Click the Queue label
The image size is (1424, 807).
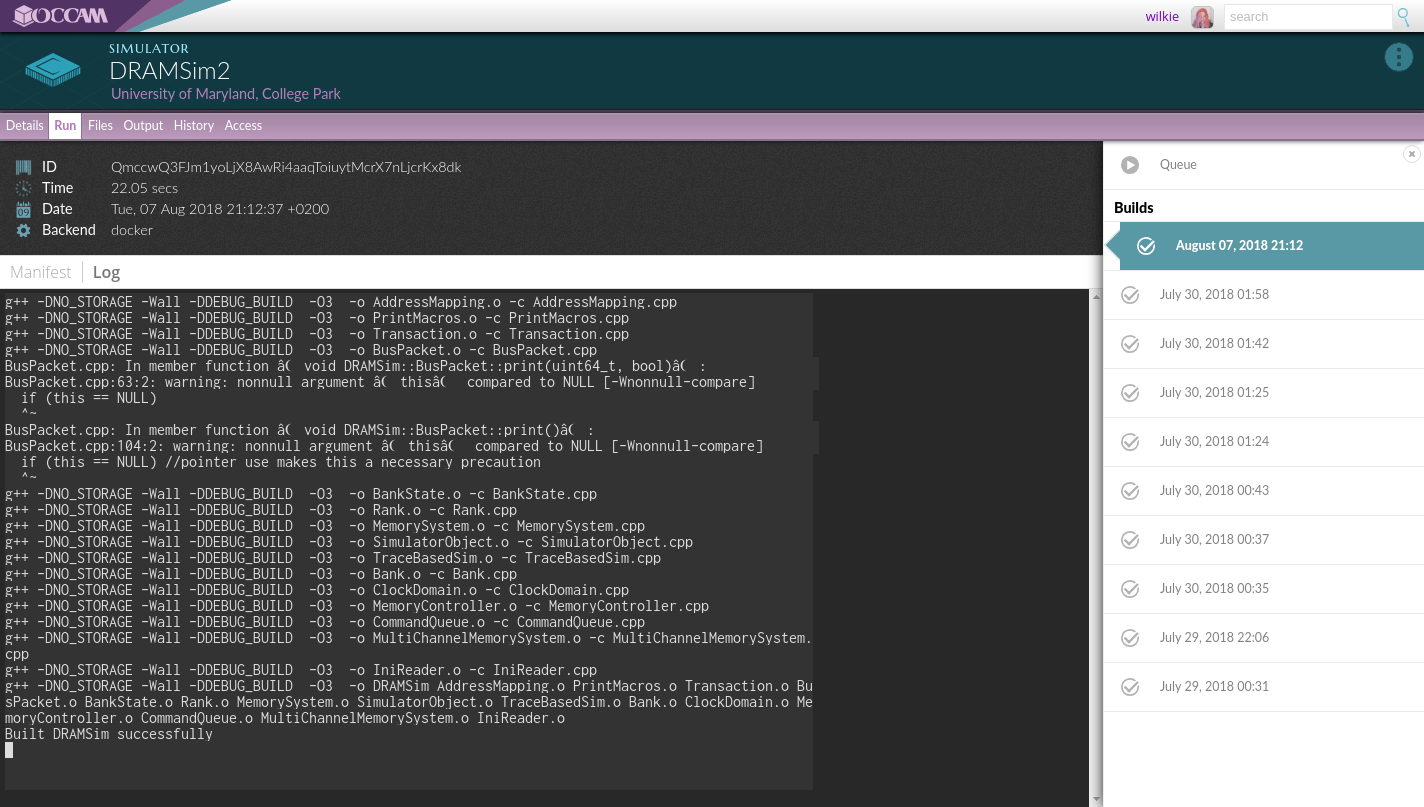[x=1178, y=165]
